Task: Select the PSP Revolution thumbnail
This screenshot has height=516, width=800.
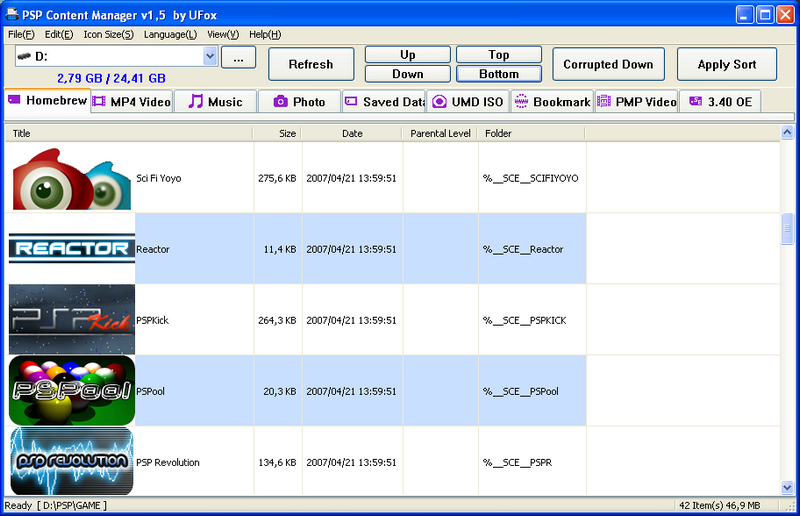Action: pyautogui.click(x=72, y=461)
